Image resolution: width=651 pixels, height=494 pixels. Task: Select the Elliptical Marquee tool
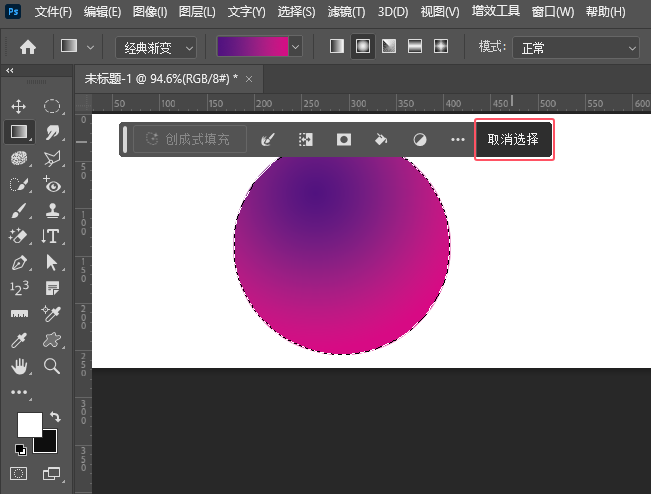pyautogui.click(x=52, y=107)
